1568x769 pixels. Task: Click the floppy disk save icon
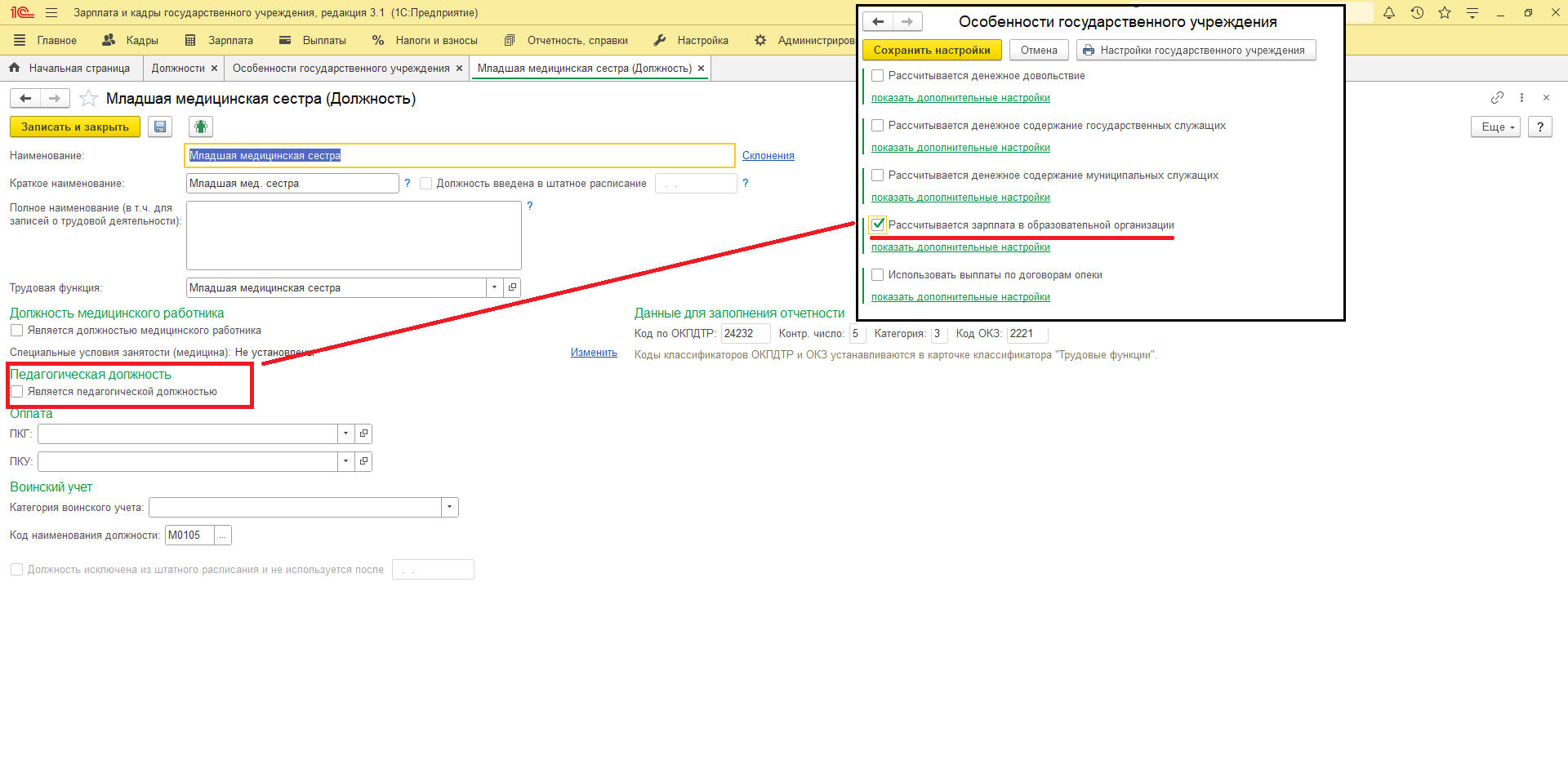click(160, 127)
